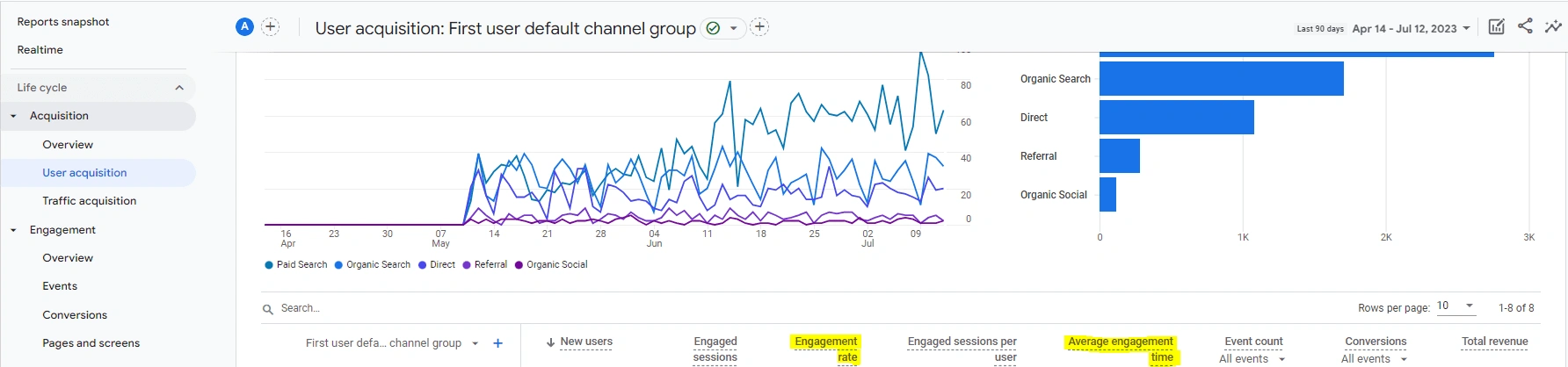Screen dimensions: 1568x367
Task: Add secondary dimension with plus icon
Action: tap(497, 343)
